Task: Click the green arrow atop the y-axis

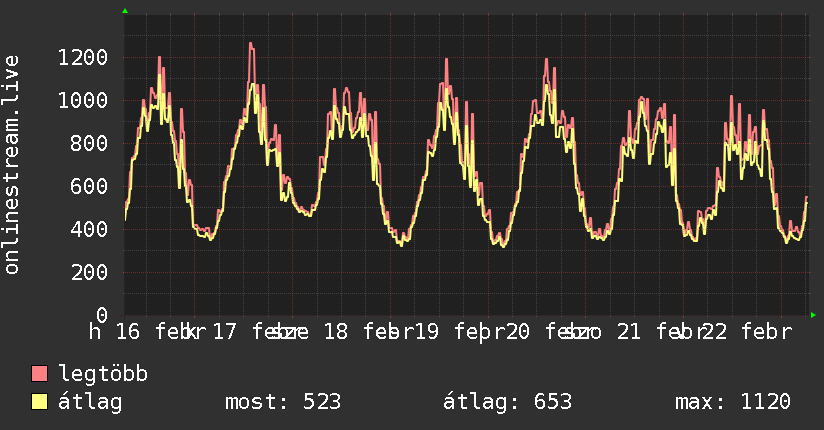Action: coord(125,11)
